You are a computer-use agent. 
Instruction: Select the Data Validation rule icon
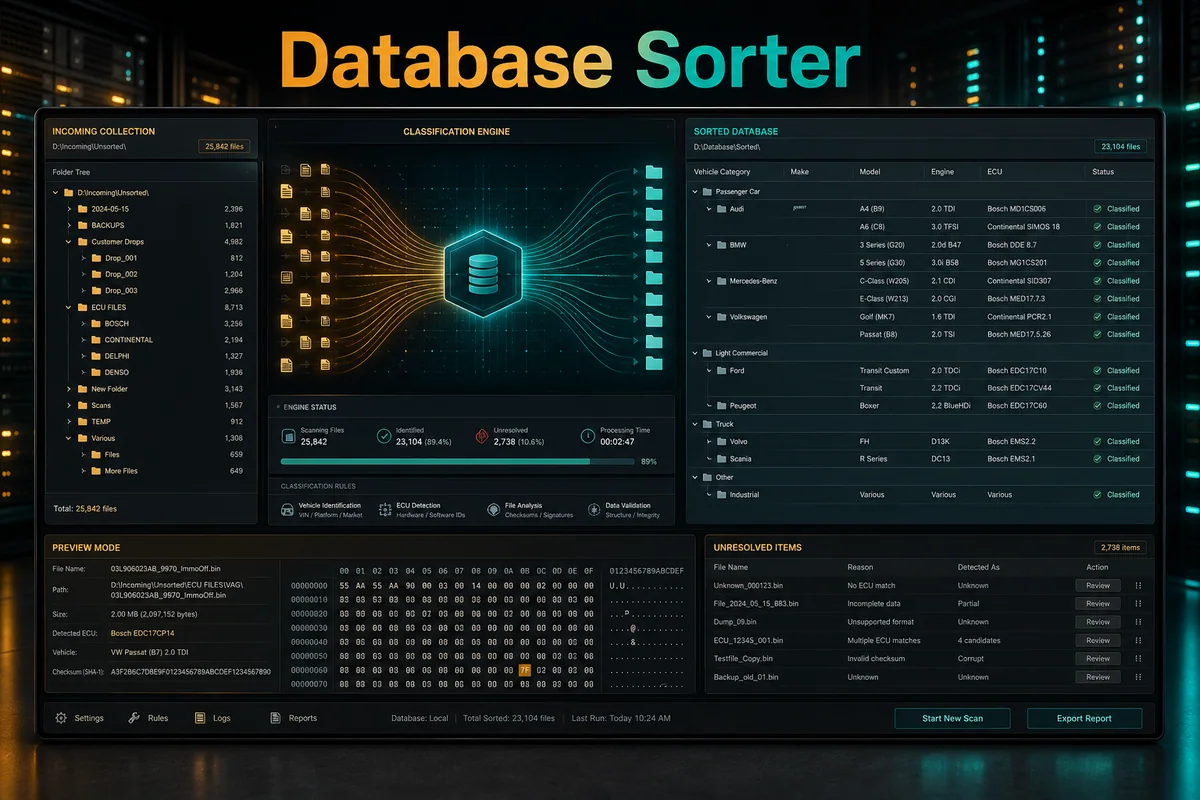click(594, 509)
